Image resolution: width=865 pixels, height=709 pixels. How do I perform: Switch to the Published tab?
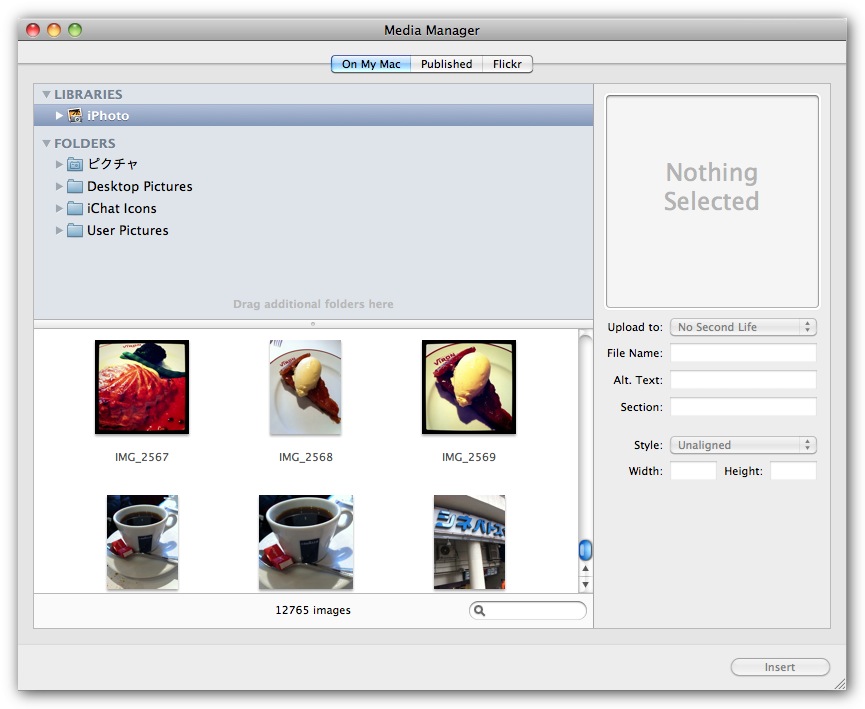[x=446, y=64]
